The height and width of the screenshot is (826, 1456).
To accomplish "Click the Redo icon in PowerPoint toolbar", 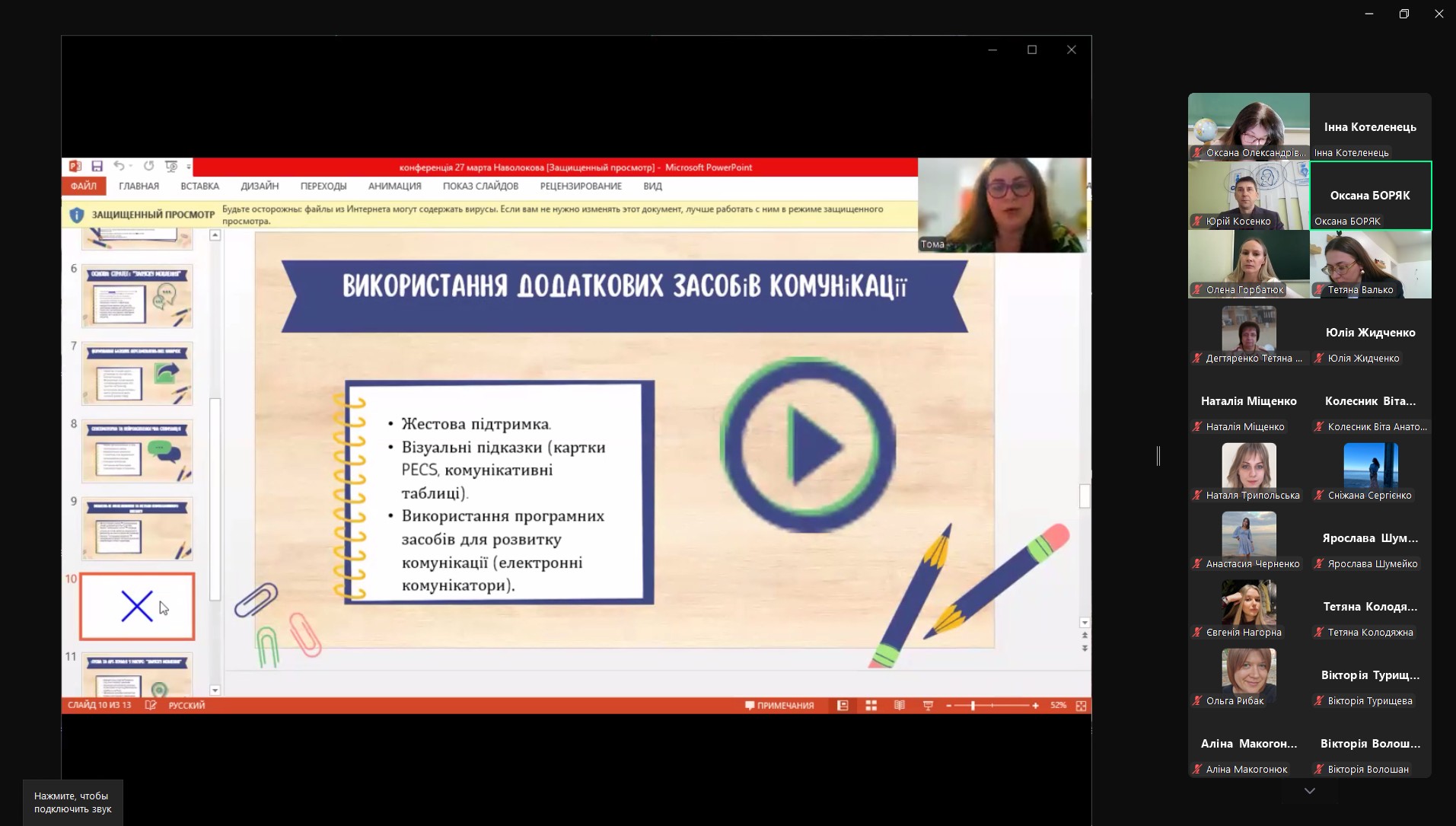I will 148,166.
